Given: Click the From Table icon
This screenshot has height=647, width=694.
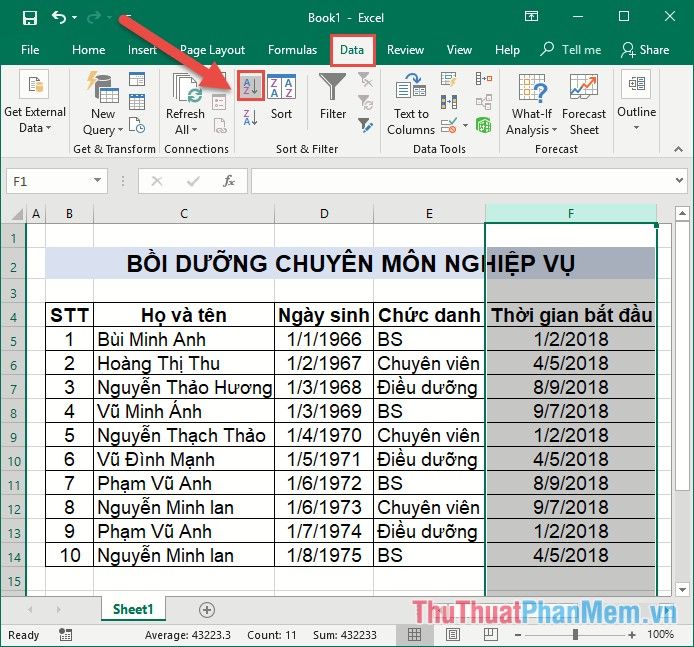Looking at the screenshot, I should click(x=137, y=102).
